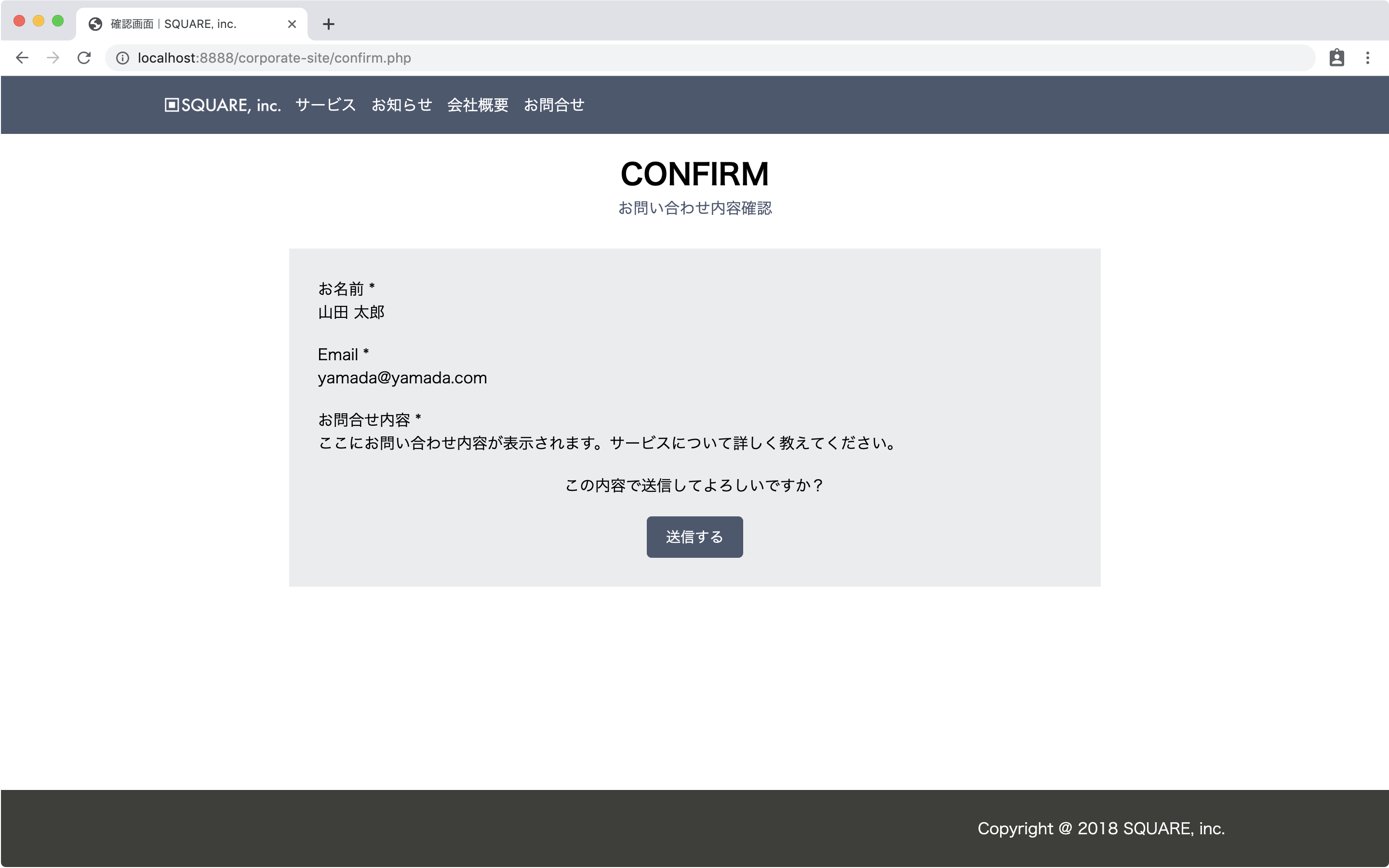Open a new browser tab
This screenshot has width=1389, height=868.
(x=329, y=24)
